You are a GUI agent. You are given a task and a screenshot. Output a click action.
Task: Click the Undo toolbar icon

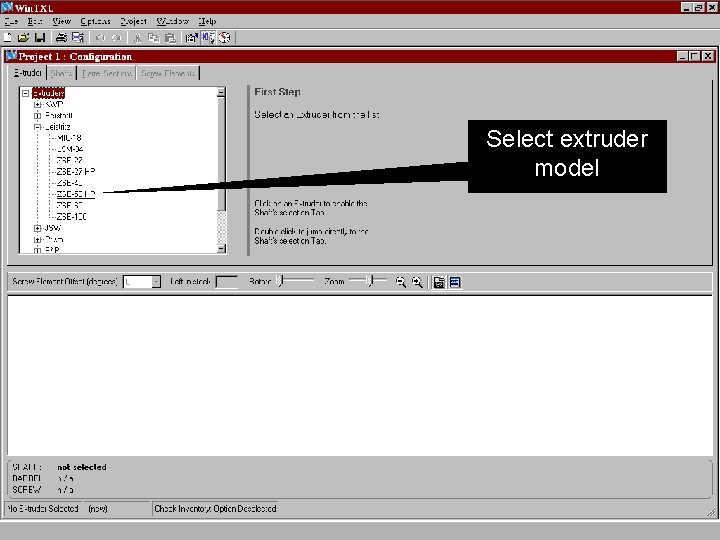tap(100, 38)
